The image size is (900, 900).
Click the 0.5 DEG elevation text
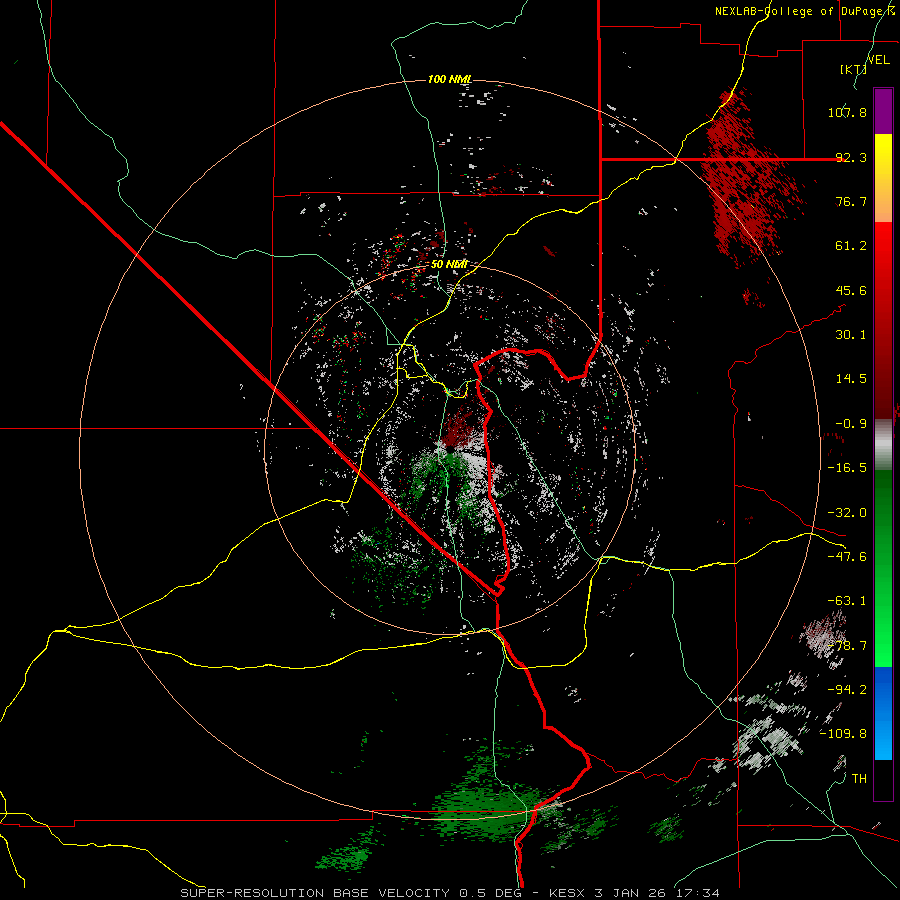[490, 893]
